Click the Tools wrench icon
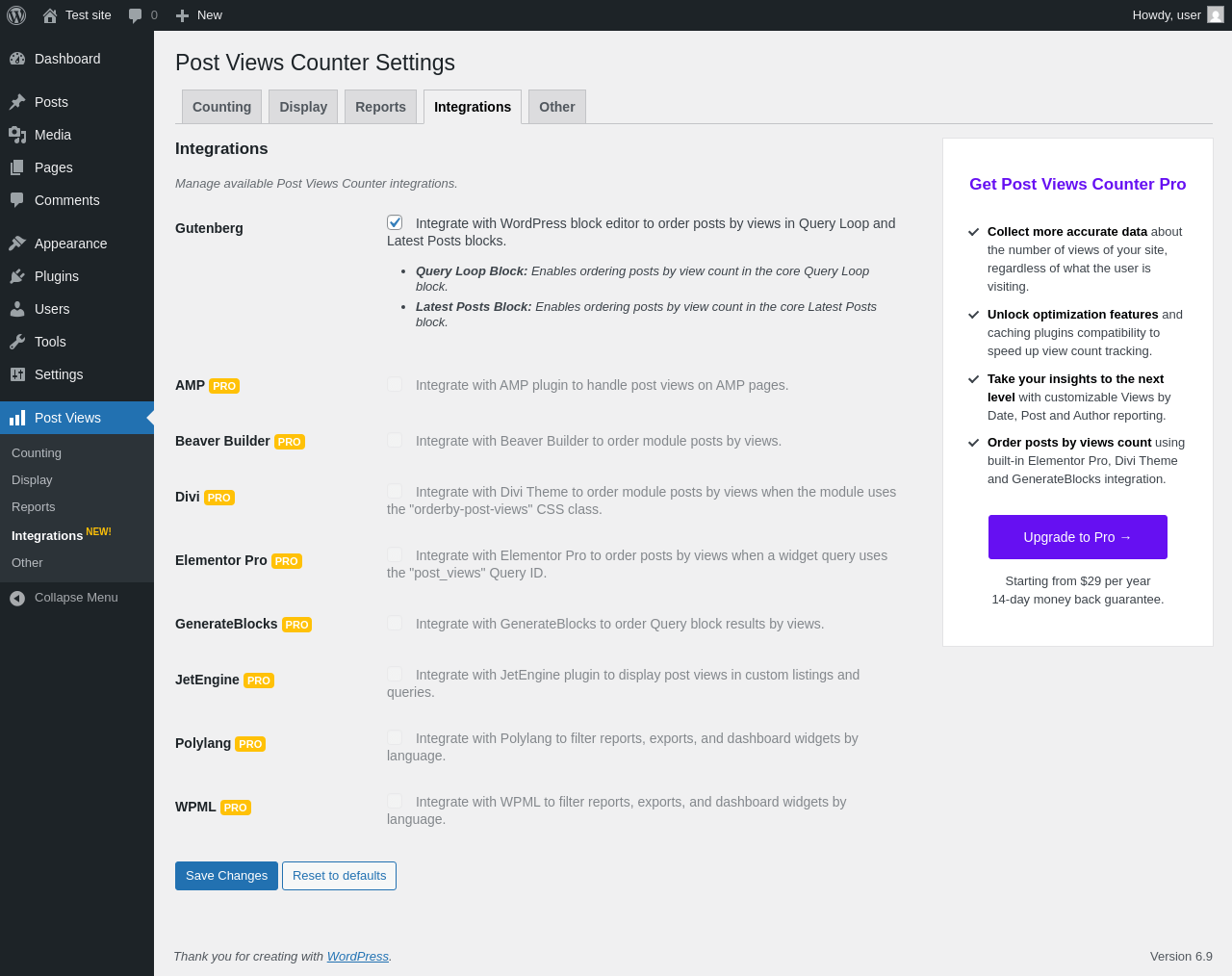1232x976 pixels. point(17,342)
